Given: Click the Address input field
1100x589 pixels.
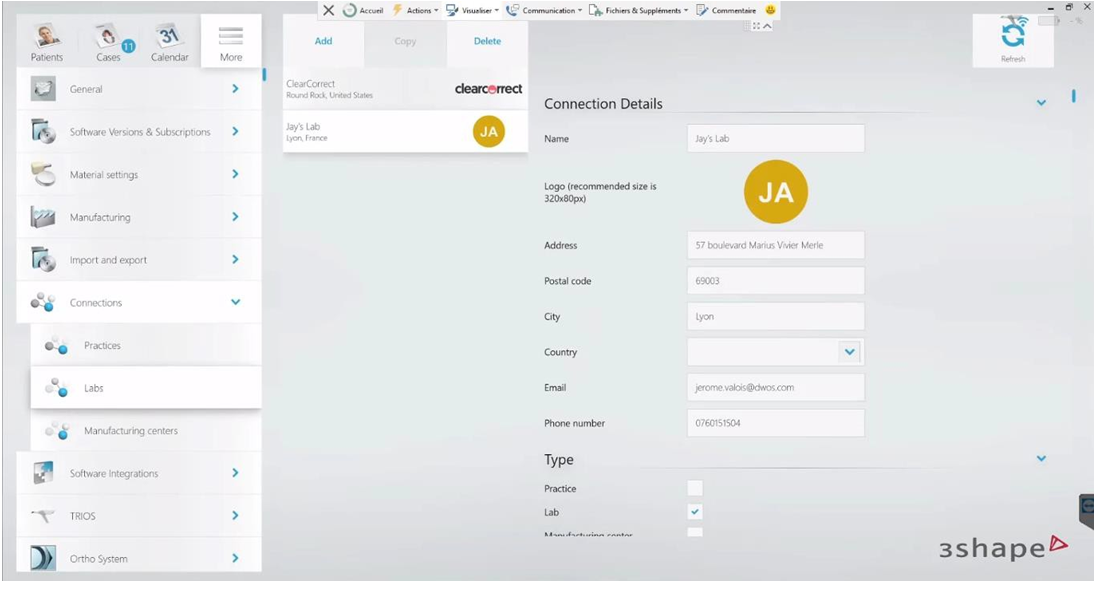Looking at the screenshot, I should (776, 245).
